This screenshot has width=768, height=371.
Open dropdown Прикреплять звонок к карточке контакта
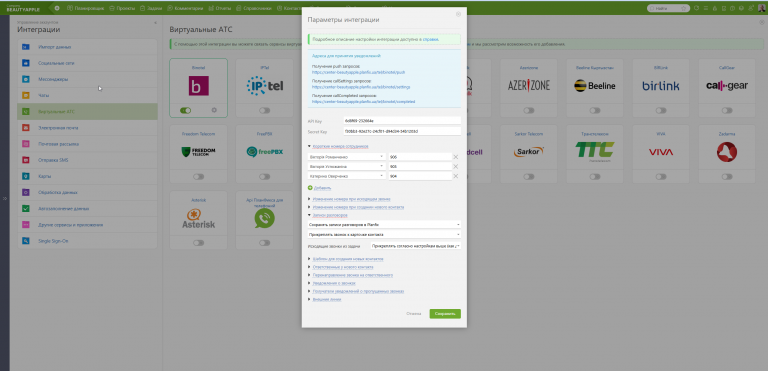click(x=384, y=235)
